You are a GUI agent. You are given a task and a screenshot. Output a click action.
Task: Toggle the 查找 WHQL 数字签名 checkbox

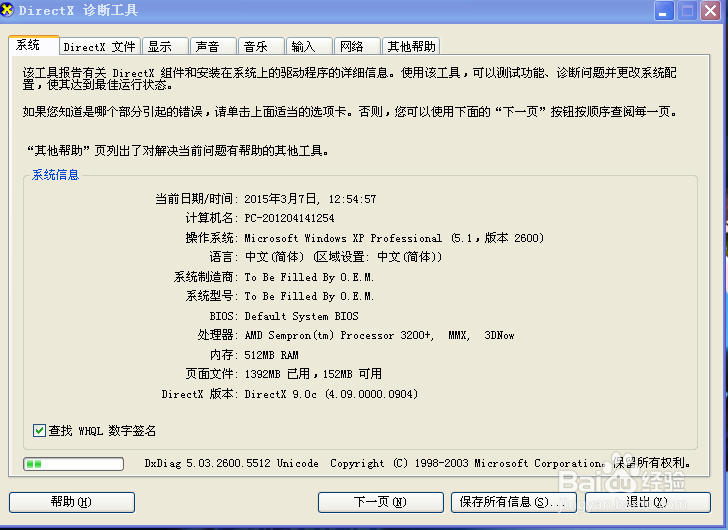click(39, 431)
